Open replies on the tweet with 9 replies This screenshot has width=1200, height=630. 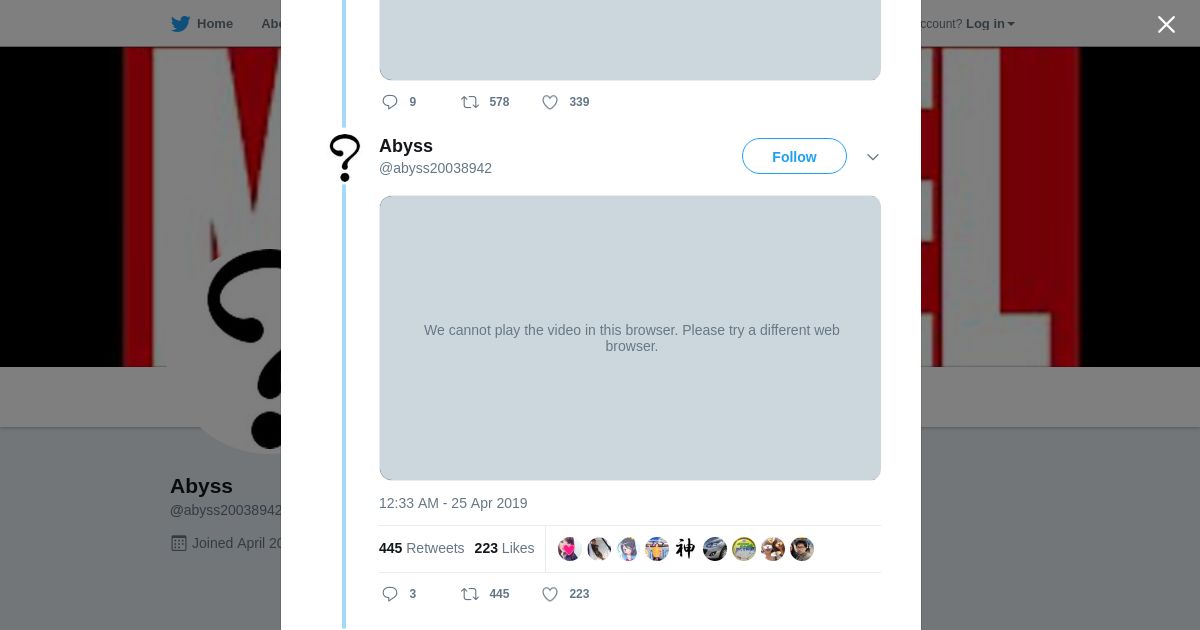[x=391, y=102]
